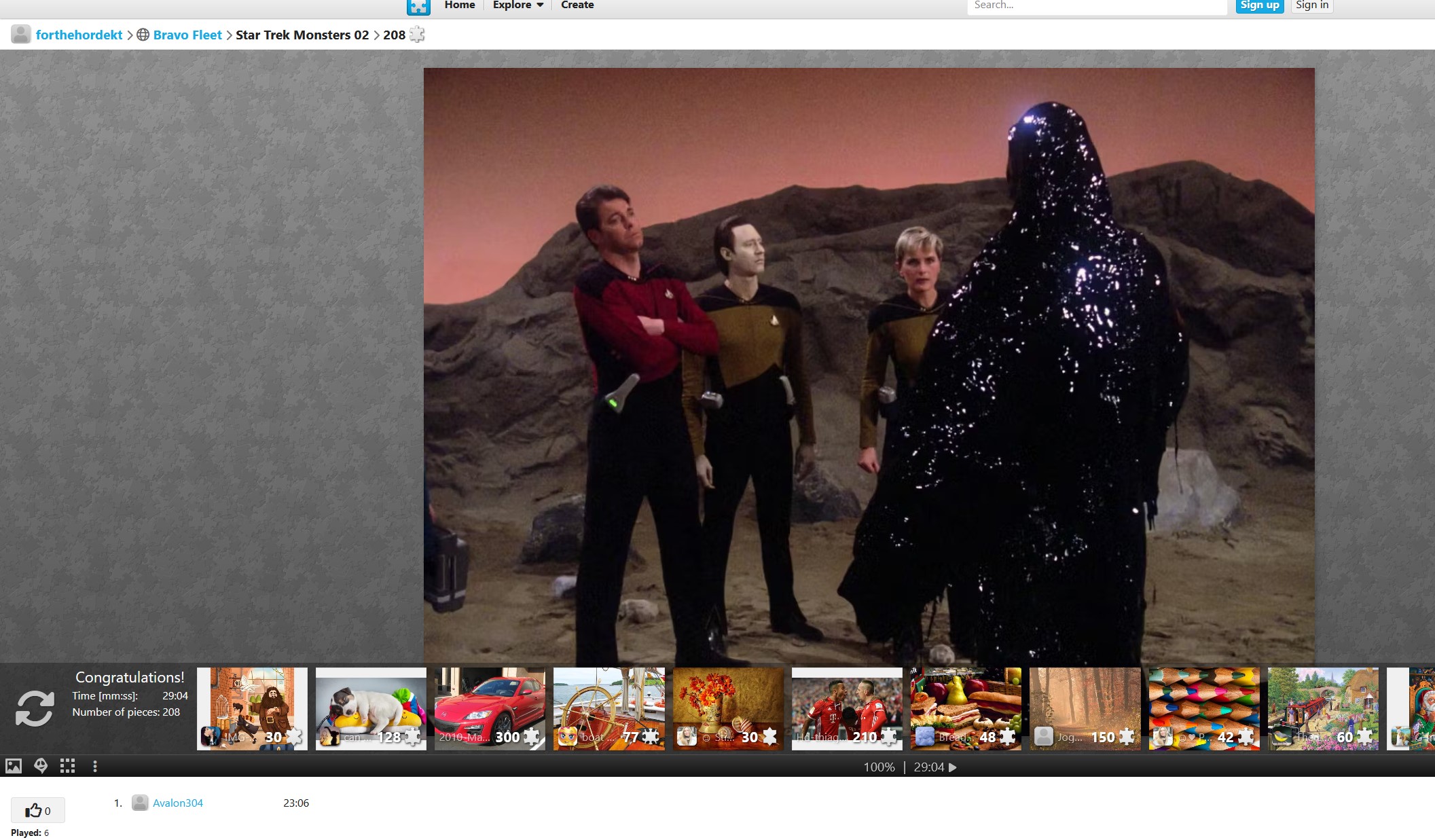The height and width of the screenshot is (840, 1435).
Task: Open Avalon304's profile link
Action: pos(178,803)
